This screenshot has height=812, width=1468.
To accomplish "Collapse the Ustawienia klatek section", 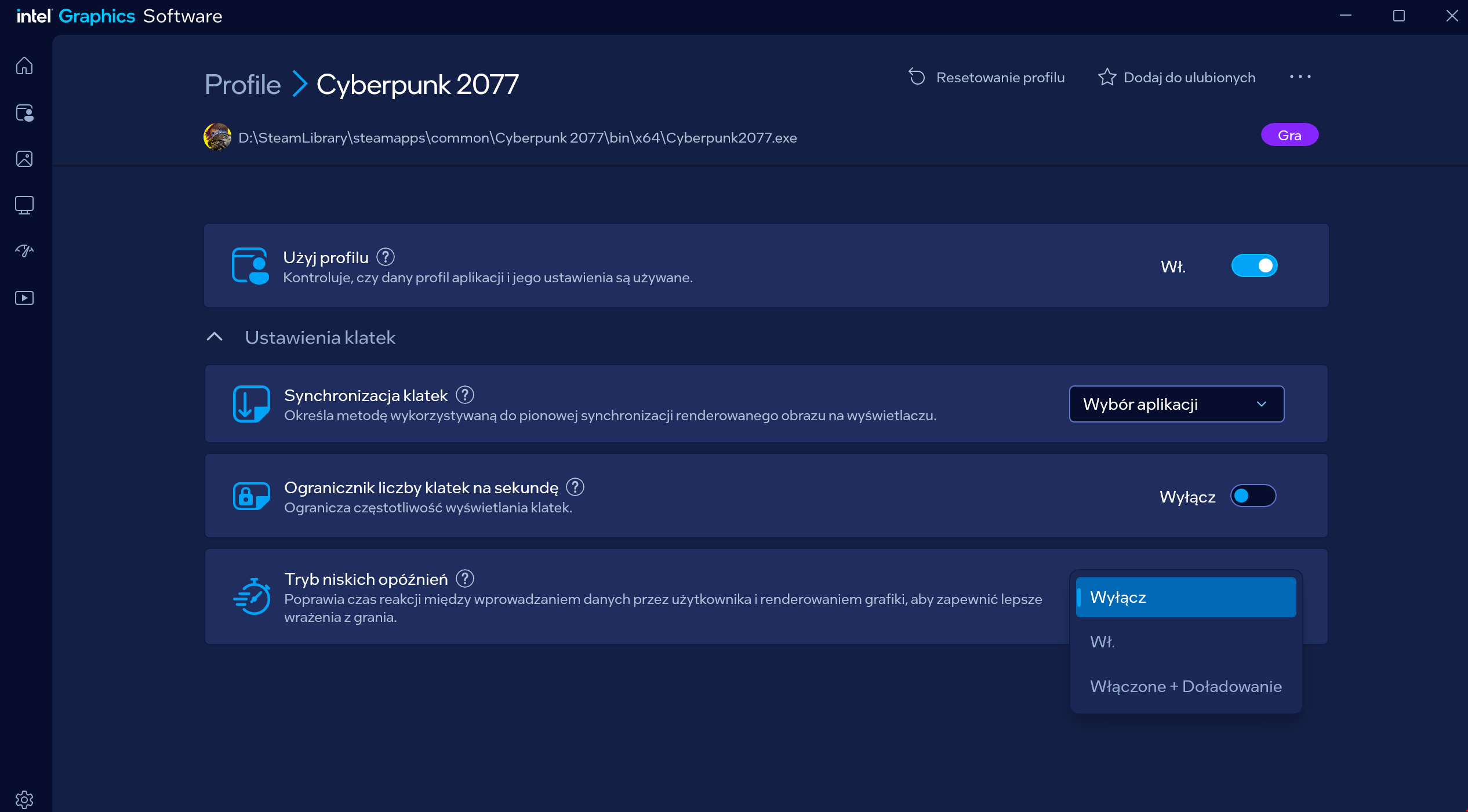I will click(x=215, y=337).
